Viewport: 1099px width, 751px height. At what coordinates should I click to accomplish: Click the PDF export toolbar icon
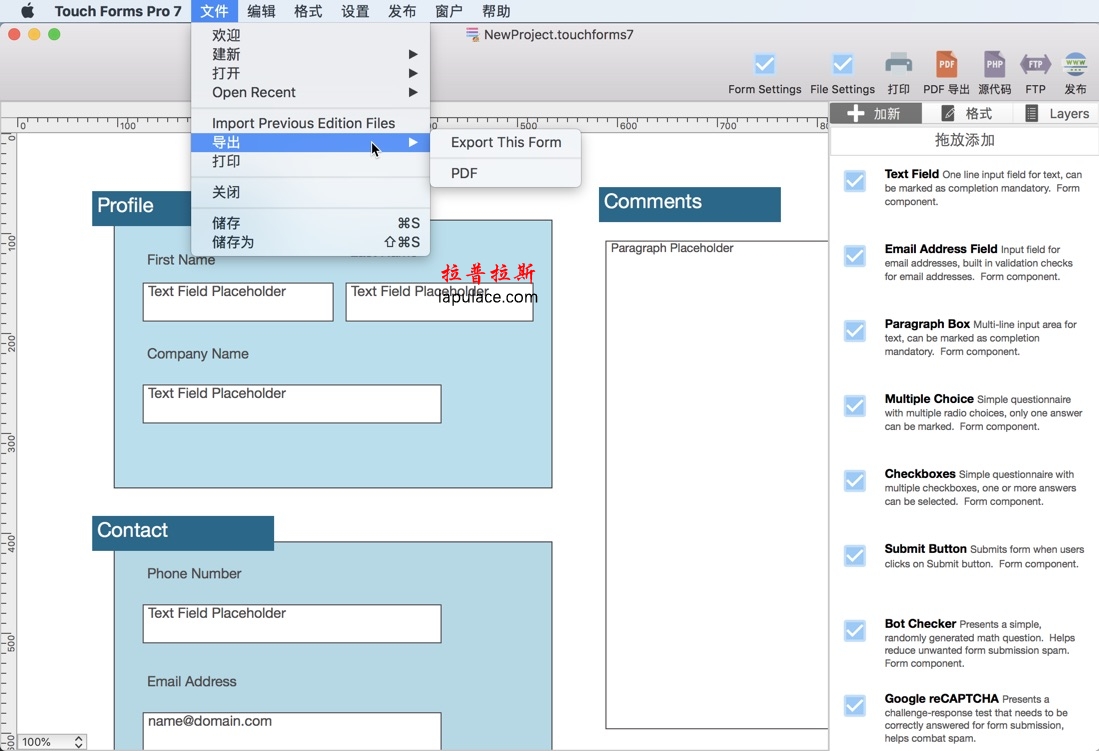[946, 64]
